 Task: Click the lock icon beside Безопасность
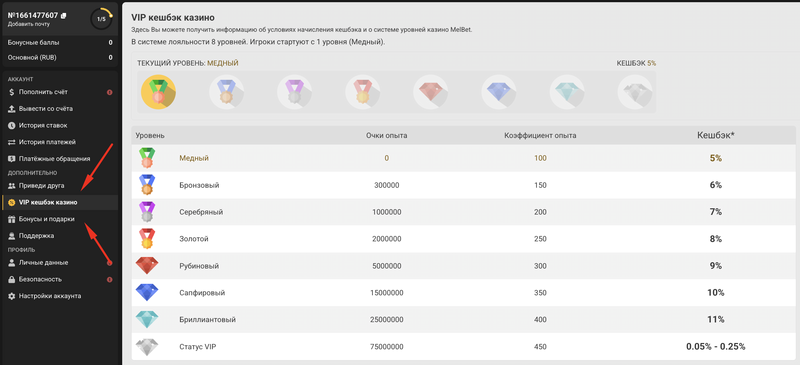[x=12, y=279]
